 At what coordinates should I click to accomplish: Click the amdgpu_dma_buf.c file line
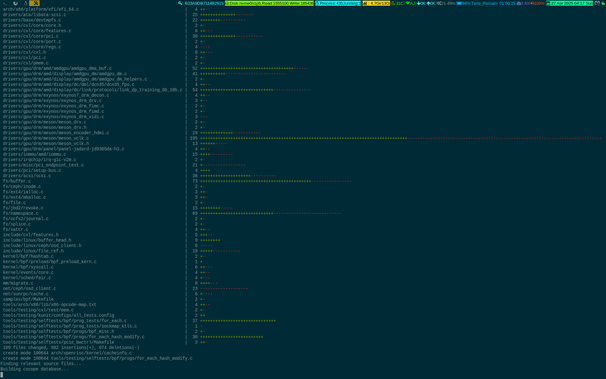coord(57,68)
